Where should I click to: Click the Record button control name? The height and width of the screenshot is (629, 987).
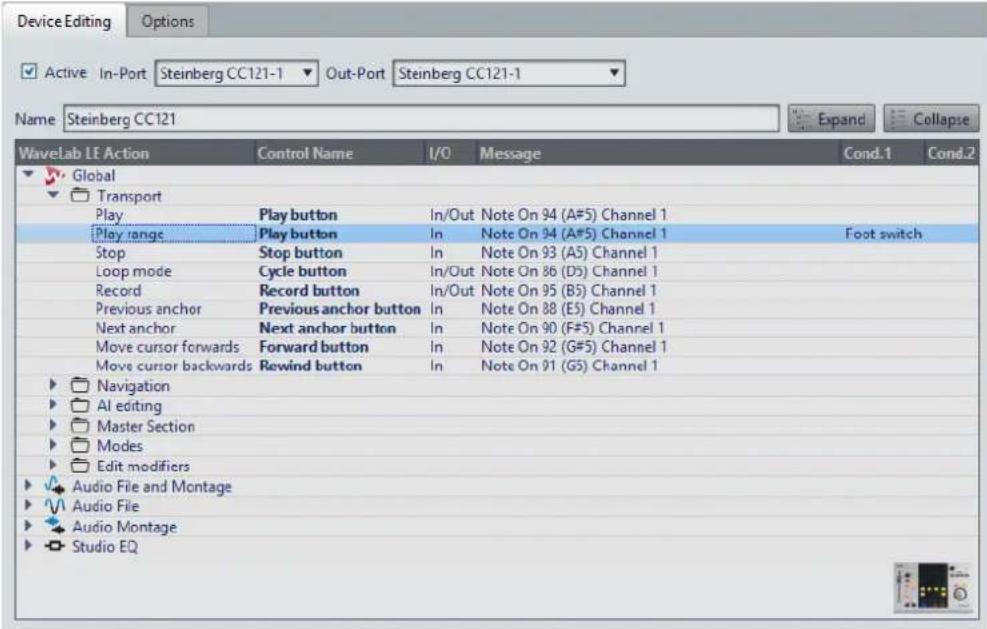coord(309,290)
